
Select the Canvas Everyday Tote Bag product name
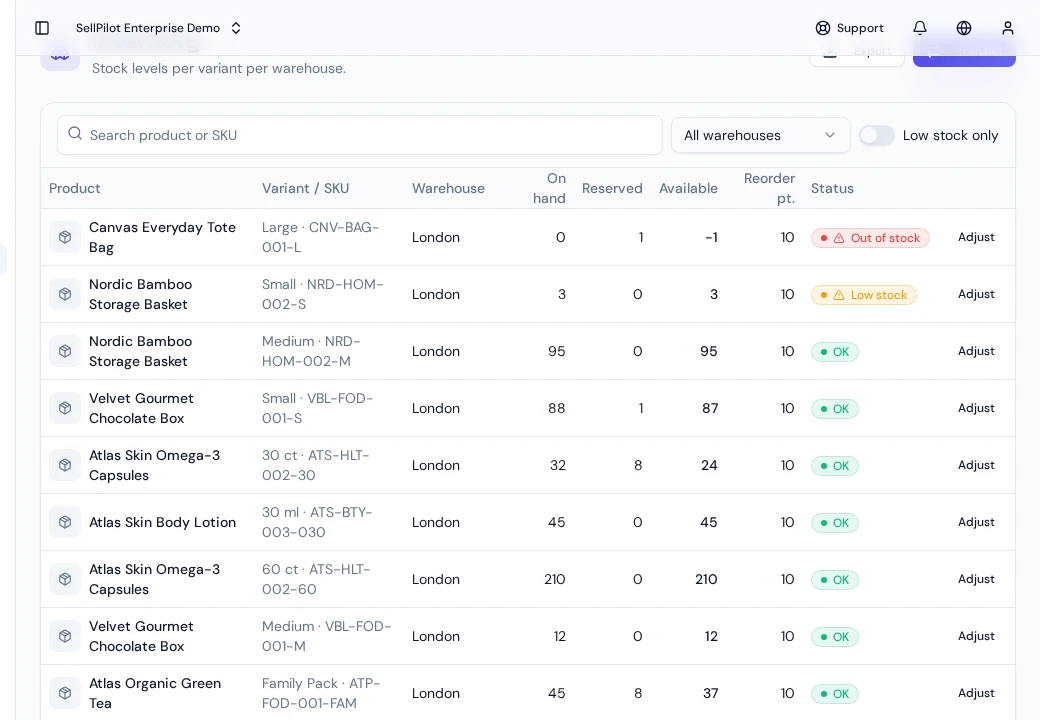tap(162, 237)
